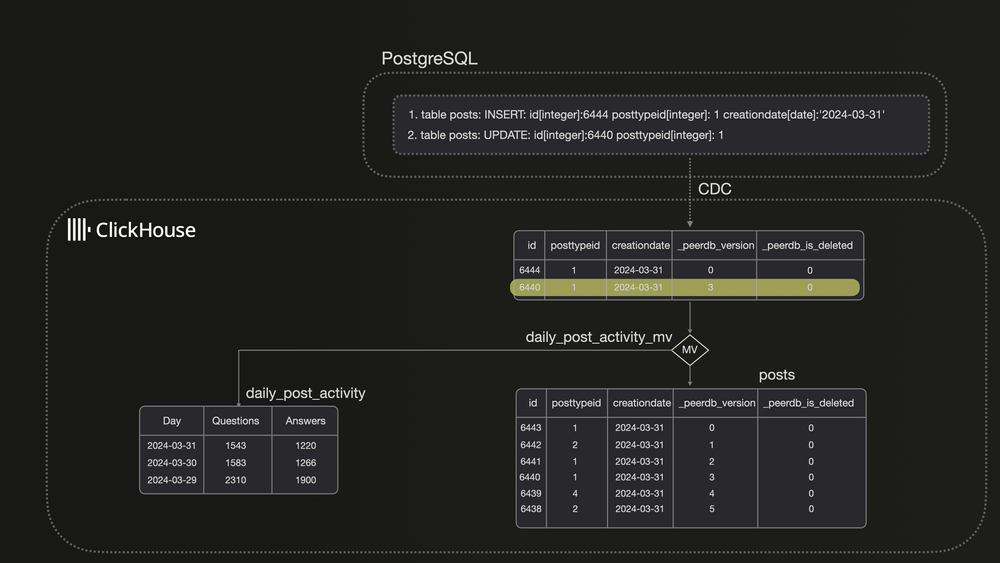Click the daily_post_activity table title
This screenshot has width=1000, height=563.
point(305,393)
